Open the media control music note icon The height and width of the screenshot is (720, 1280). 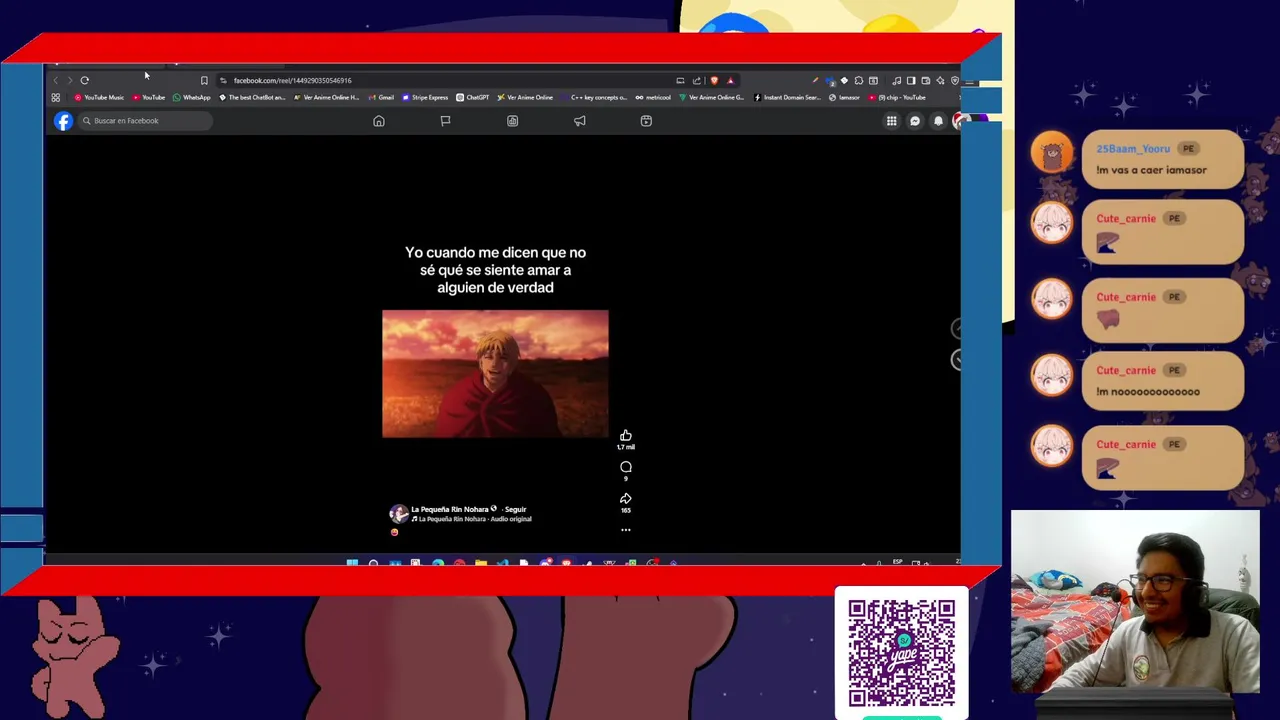point(896,80)
